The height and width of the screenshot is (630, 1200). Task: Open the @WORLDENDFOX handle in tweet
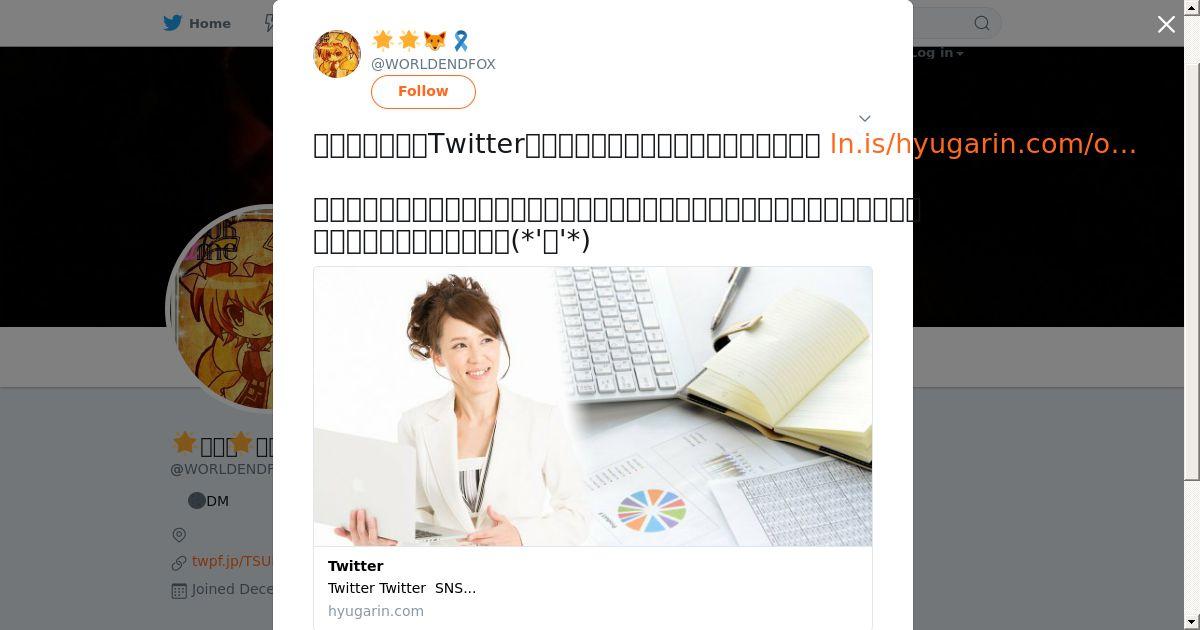[433, 64]
